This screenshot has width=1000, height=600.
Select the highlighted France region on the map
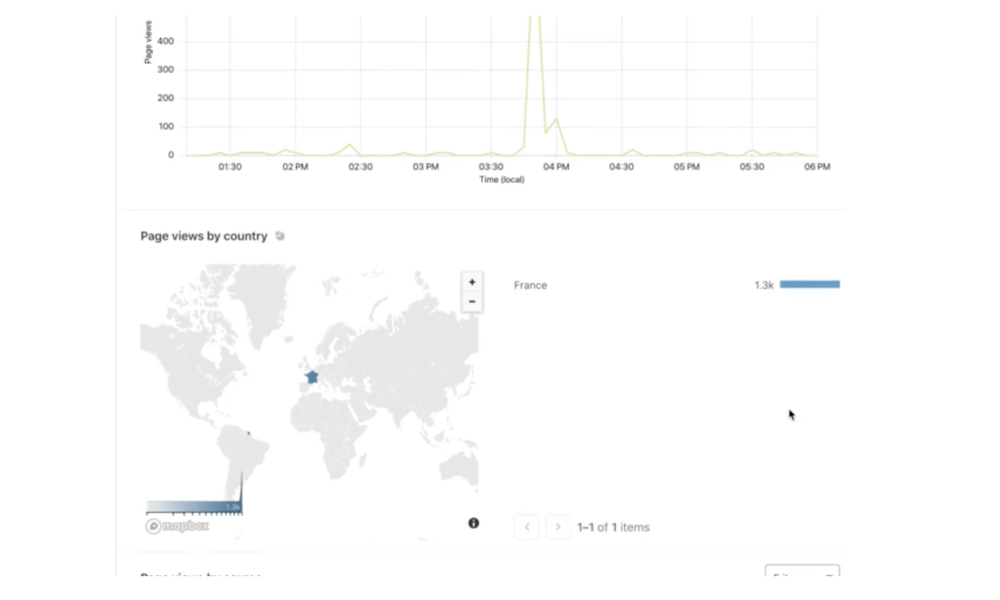coord(311,377)
